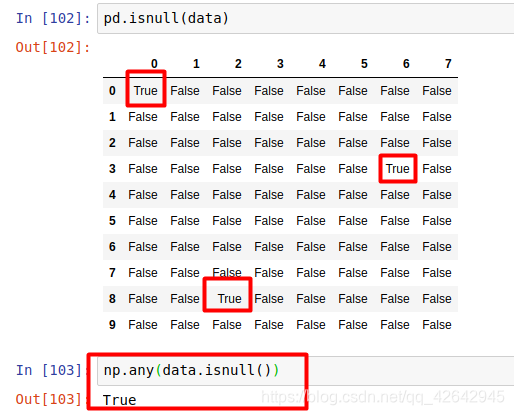Click the False cell in row 0, column 7
The height and width of the screenshot is (415, 514).
(437, 91)
